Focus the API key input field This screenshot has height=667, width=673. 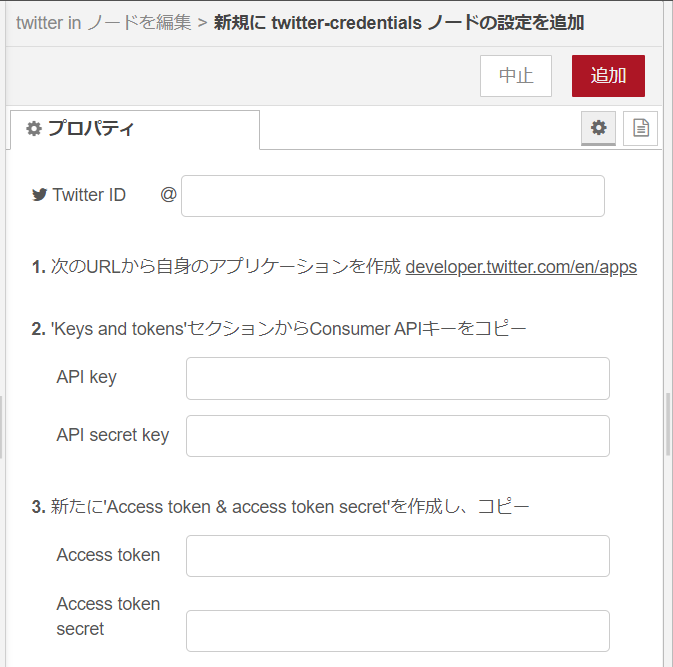click(x=398, y=378)
